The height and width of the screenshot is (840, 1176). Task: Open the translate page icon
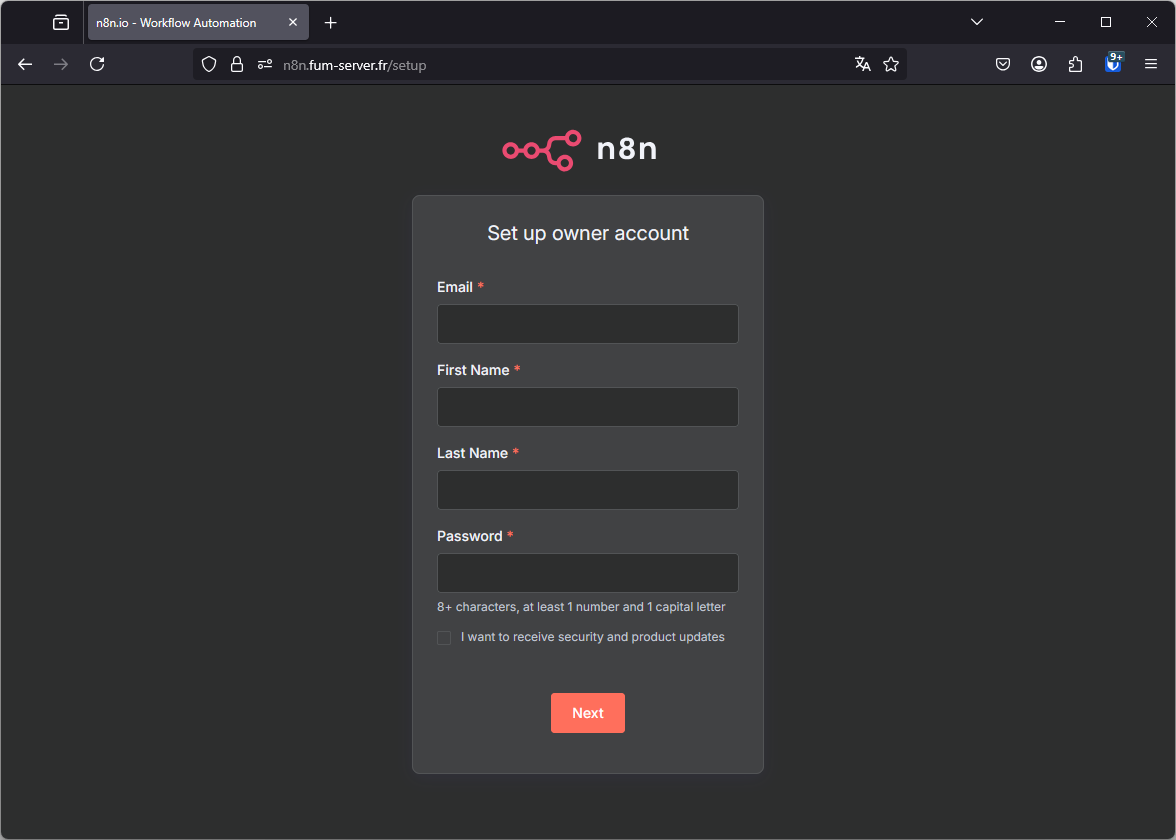(x=863, y=64)
